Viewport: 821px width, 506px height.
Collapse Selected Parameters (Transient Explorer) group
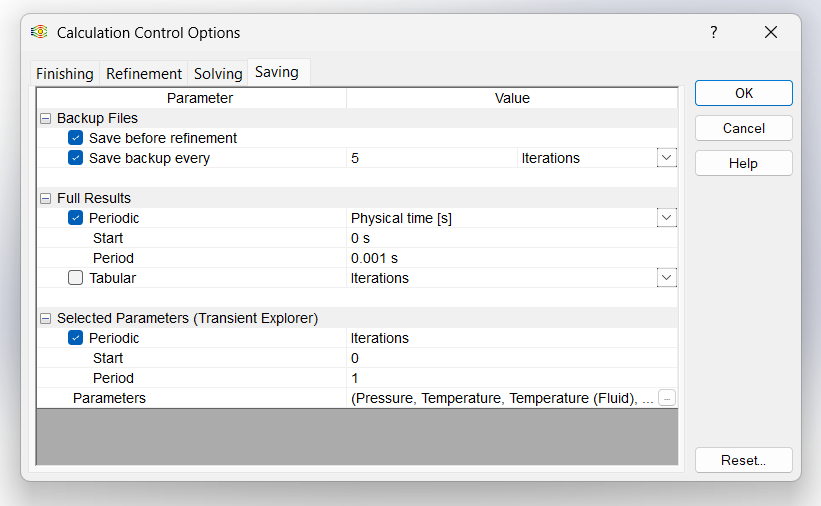pyautogui.click(x=46, y=318)
